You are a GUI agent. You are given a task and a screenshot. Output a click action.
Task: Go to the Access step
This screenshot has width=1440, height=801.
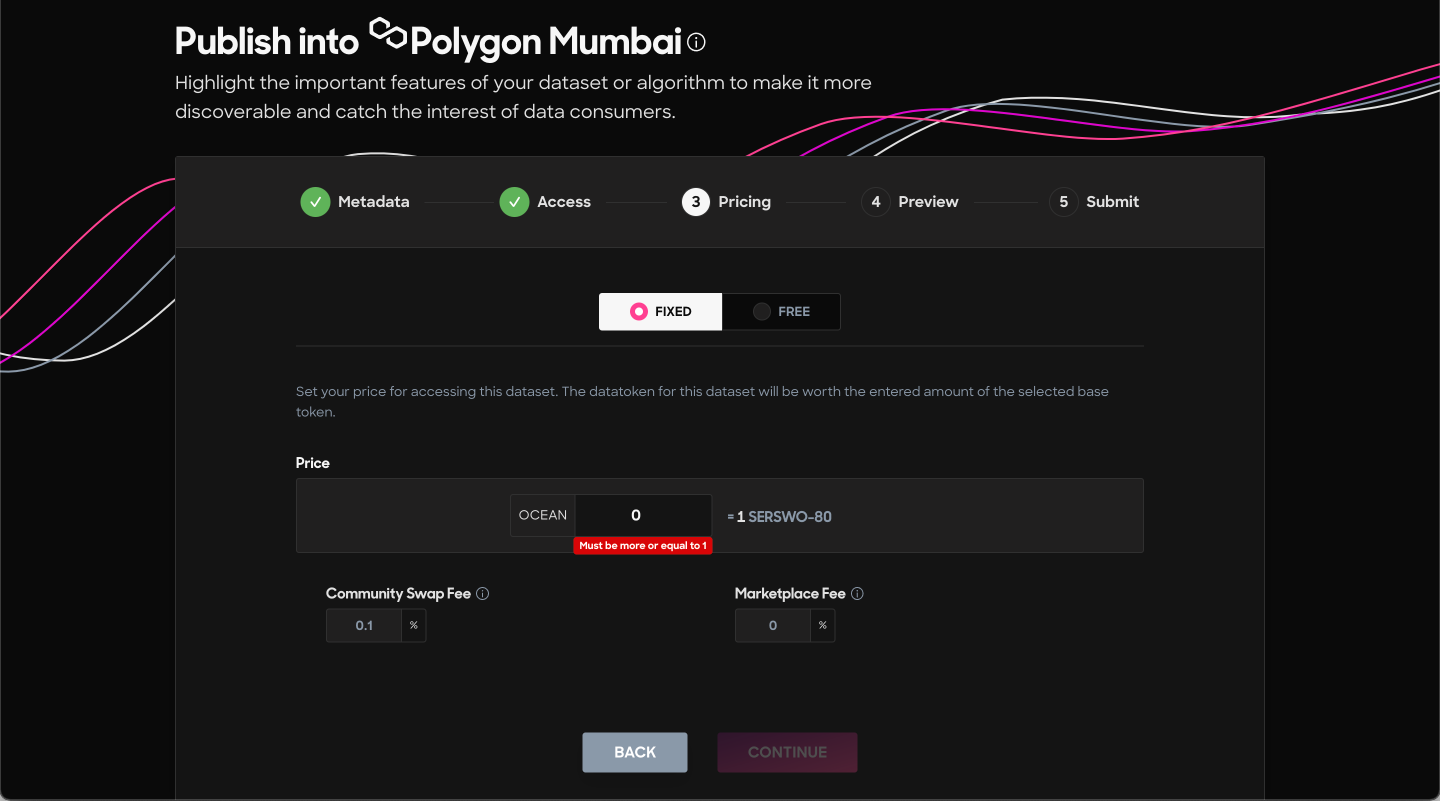[x=545, y=202]
